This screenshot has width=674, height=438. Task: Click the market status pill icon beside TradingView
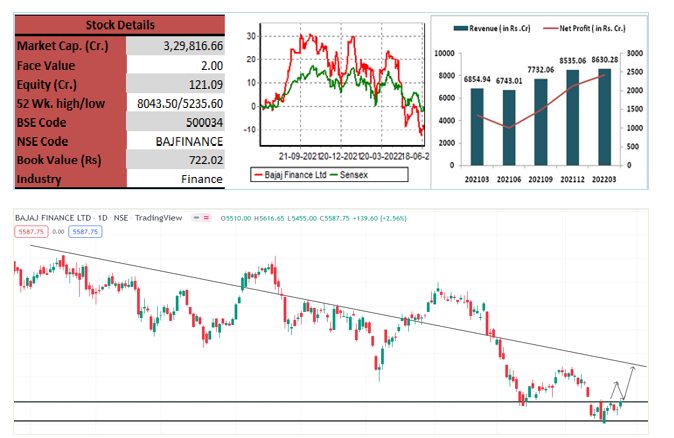201,218
